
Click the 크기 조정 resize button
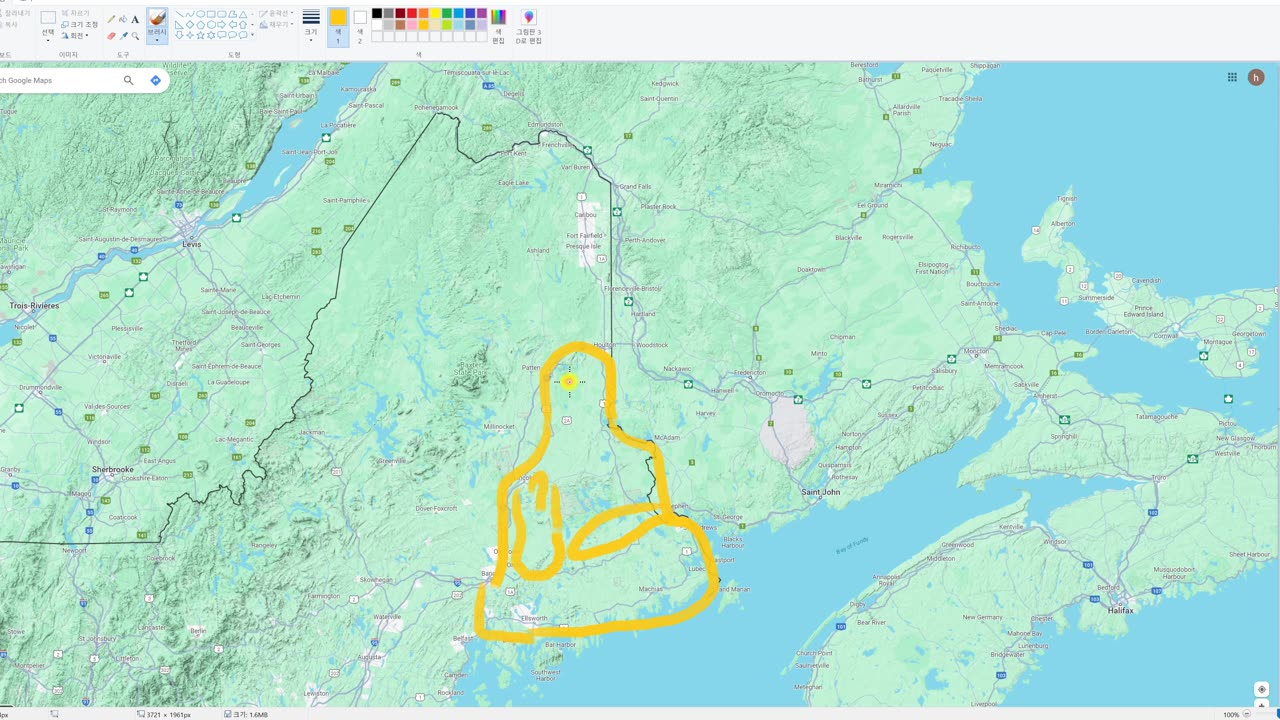[x=80, y=24]
